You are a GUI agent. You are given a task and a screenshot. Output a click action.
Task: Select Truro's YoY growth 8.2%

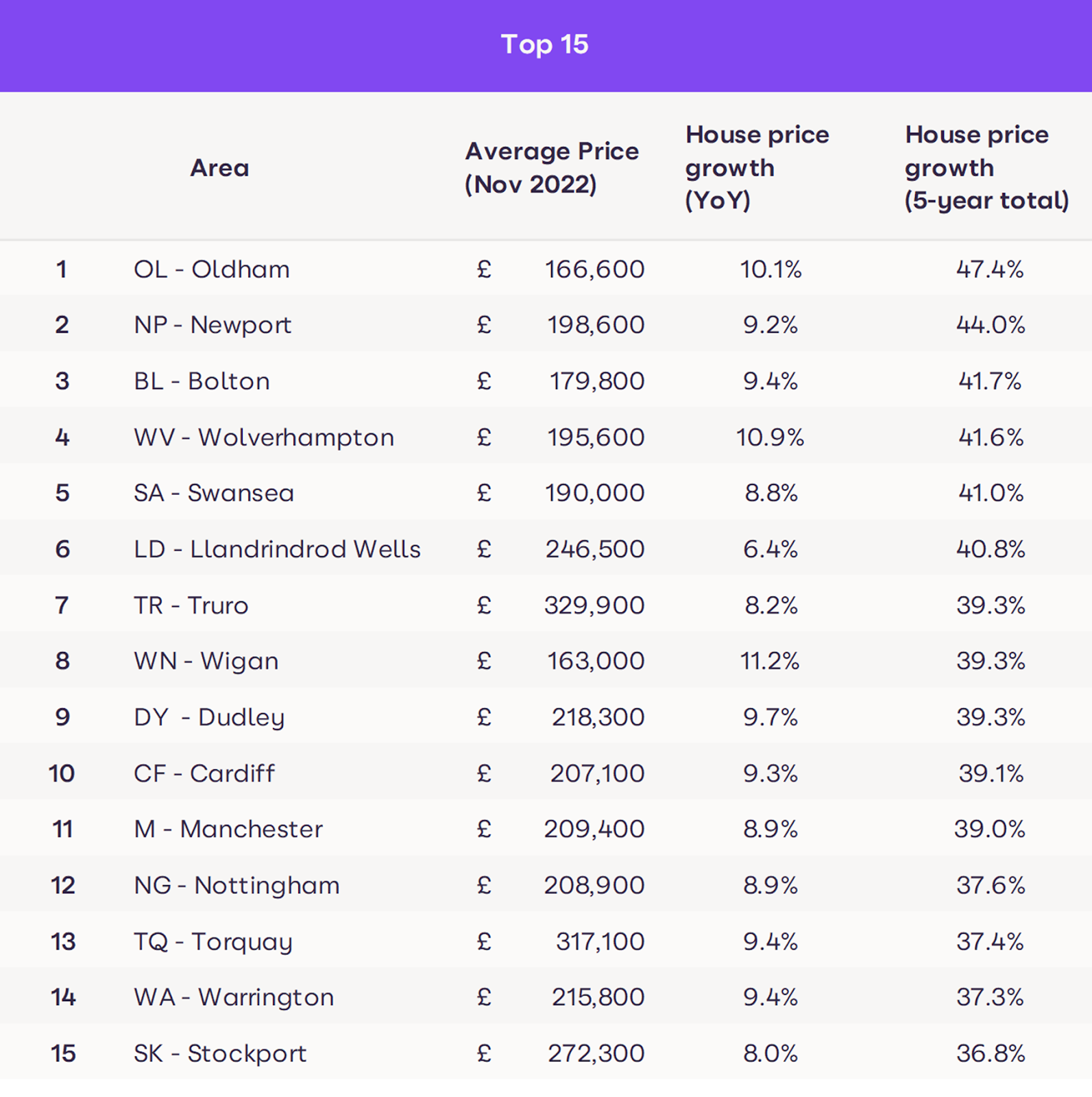[771, 605]
